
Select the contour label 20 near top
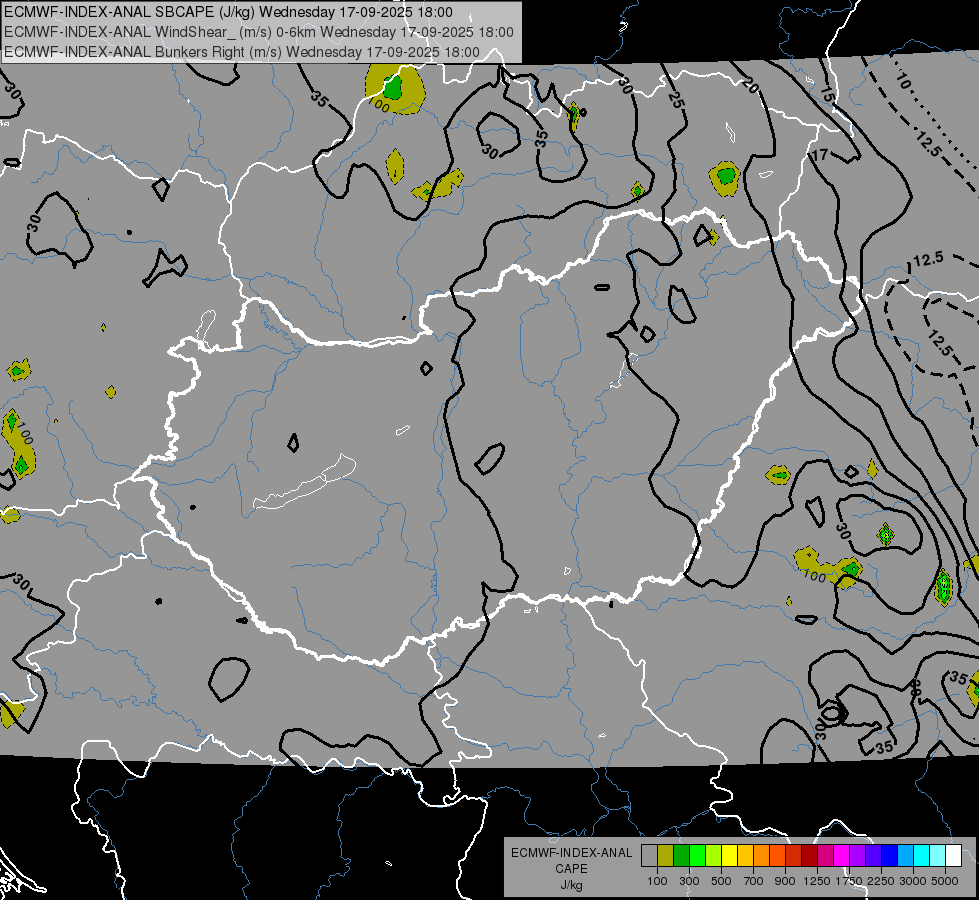(751, 84)
